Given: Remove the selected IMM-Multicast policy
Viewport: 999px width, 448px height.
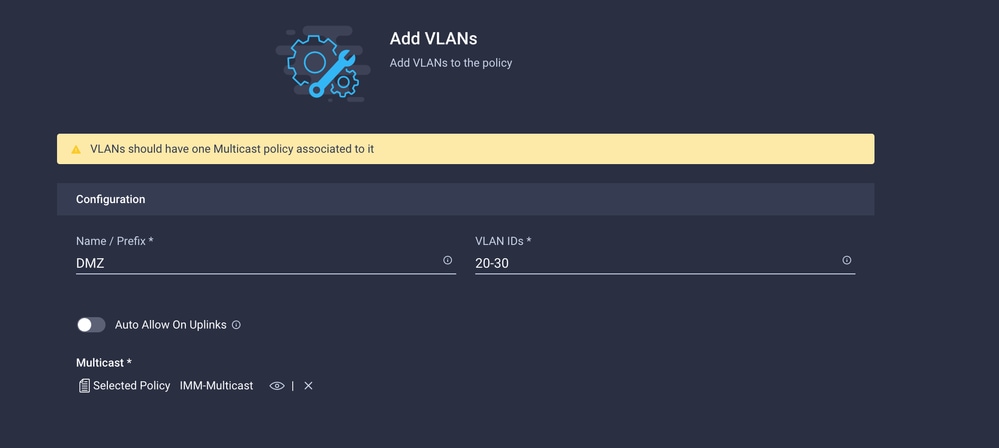Looking at the screenshot, I should coord(308,386).
